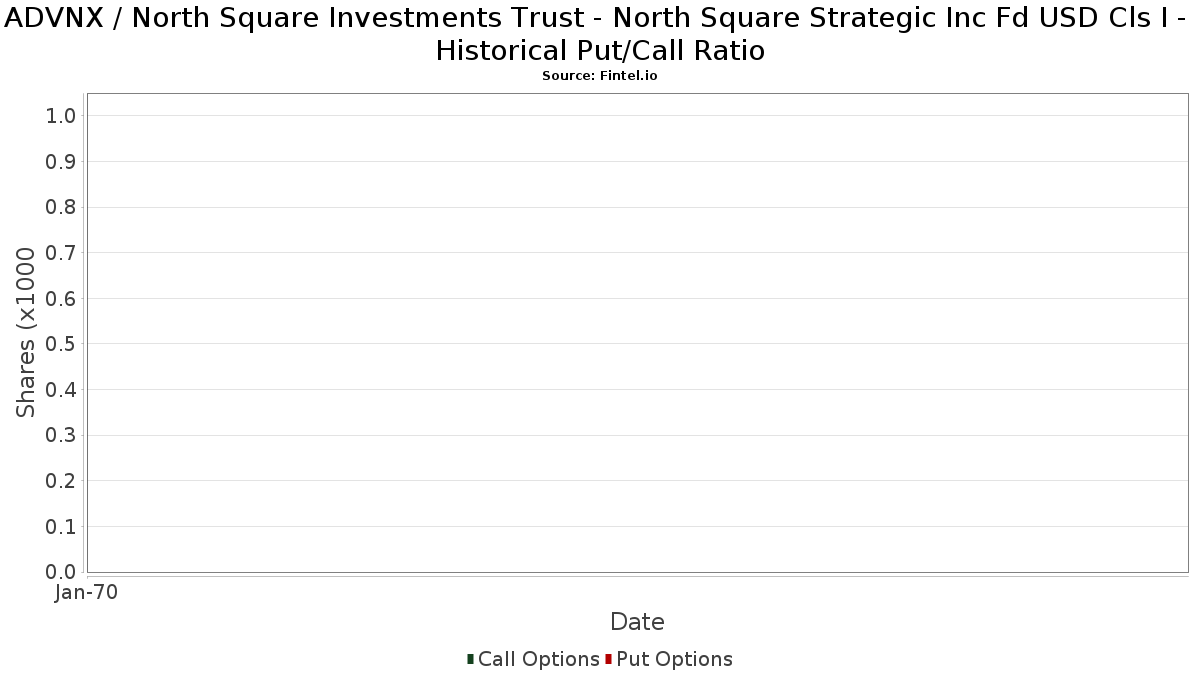Screen dimensions: 1200x675
Task: Click the 0.6 y-axis tick label
Action: tap(61, 299)
